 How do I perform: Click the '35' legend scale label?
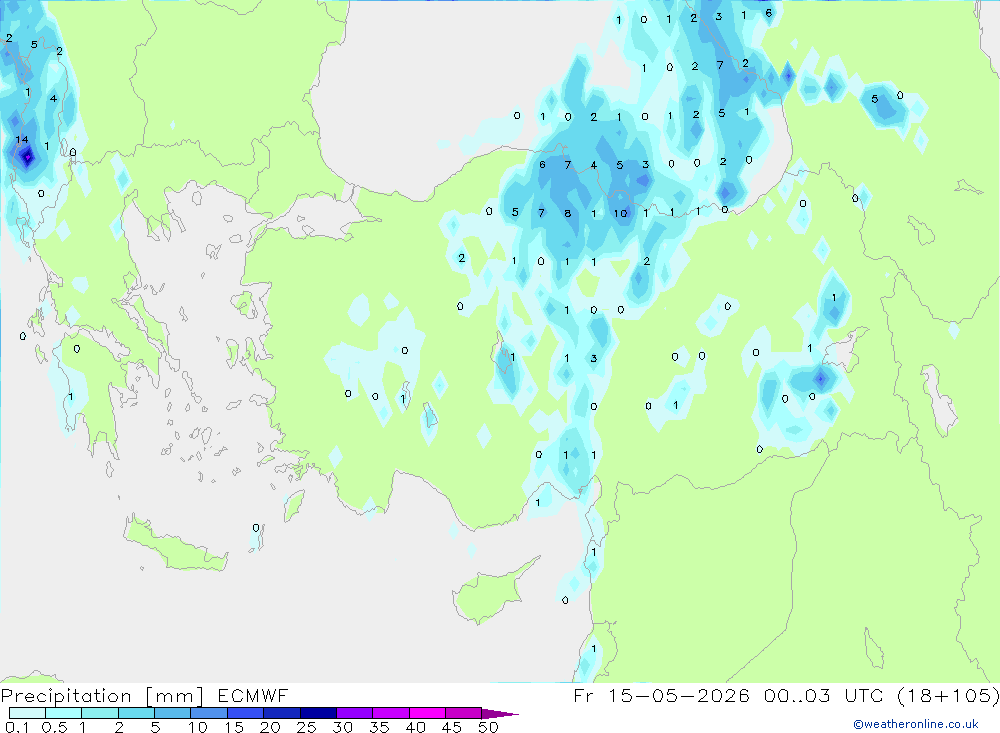click(379, 727)
